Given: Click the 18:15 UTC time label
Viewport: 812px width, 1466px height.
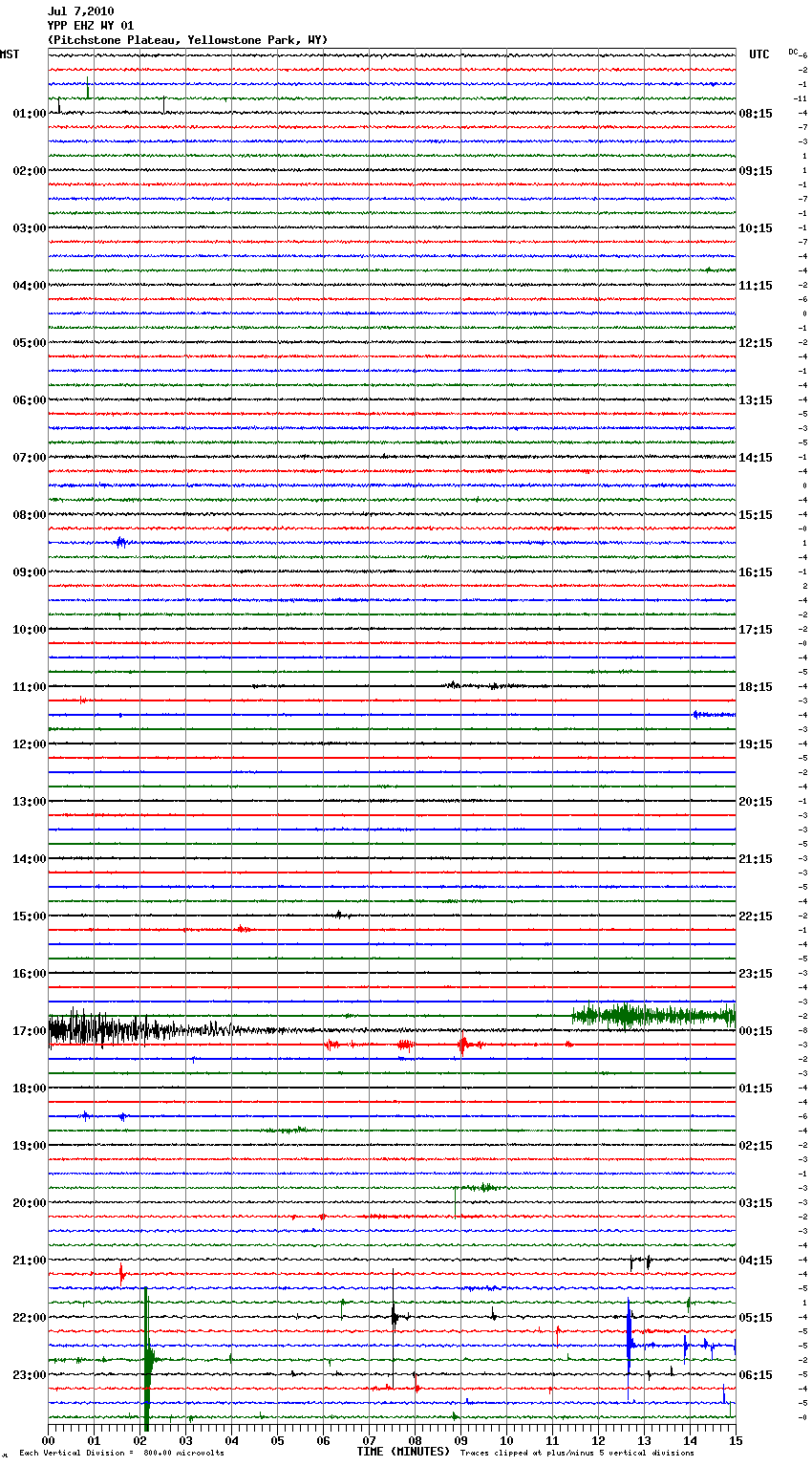Looking at the screenshot, I should click(756, 687).
